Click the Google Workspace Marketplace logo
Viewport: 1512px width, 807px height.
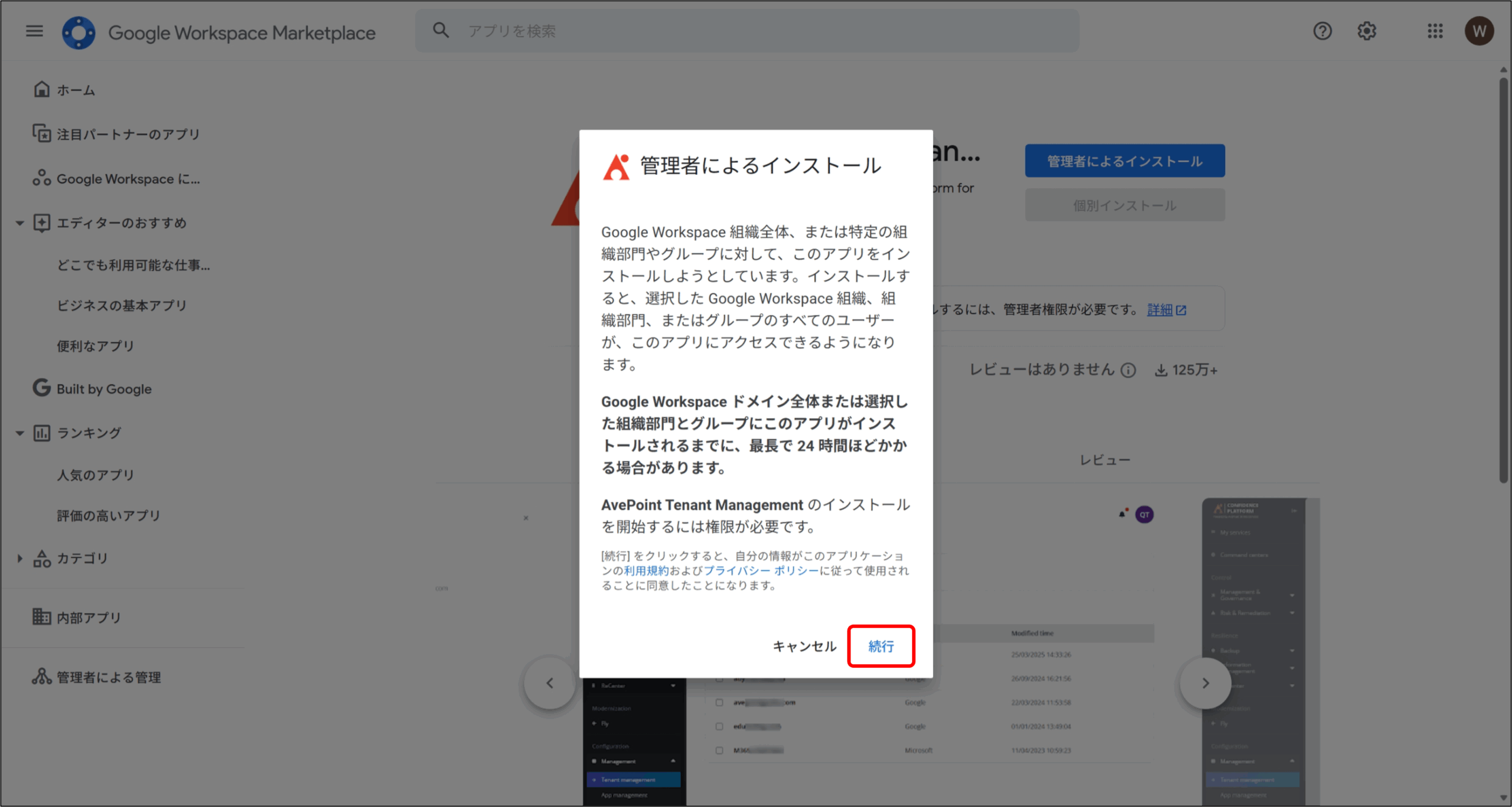tap(79, 32)
